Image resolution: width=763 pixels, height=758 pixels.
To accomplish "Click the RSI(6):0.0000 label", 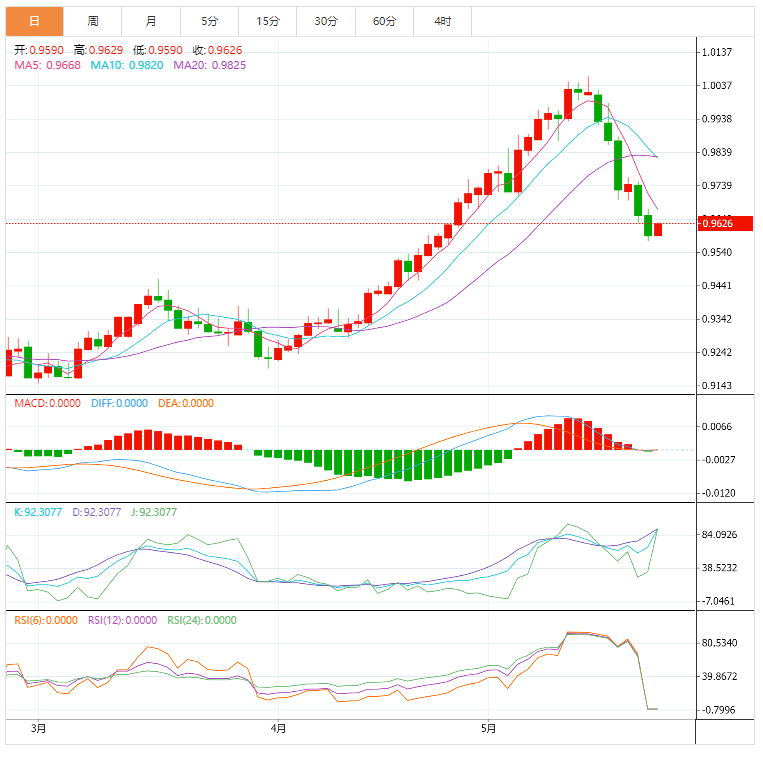I will (x=46, y=620).
